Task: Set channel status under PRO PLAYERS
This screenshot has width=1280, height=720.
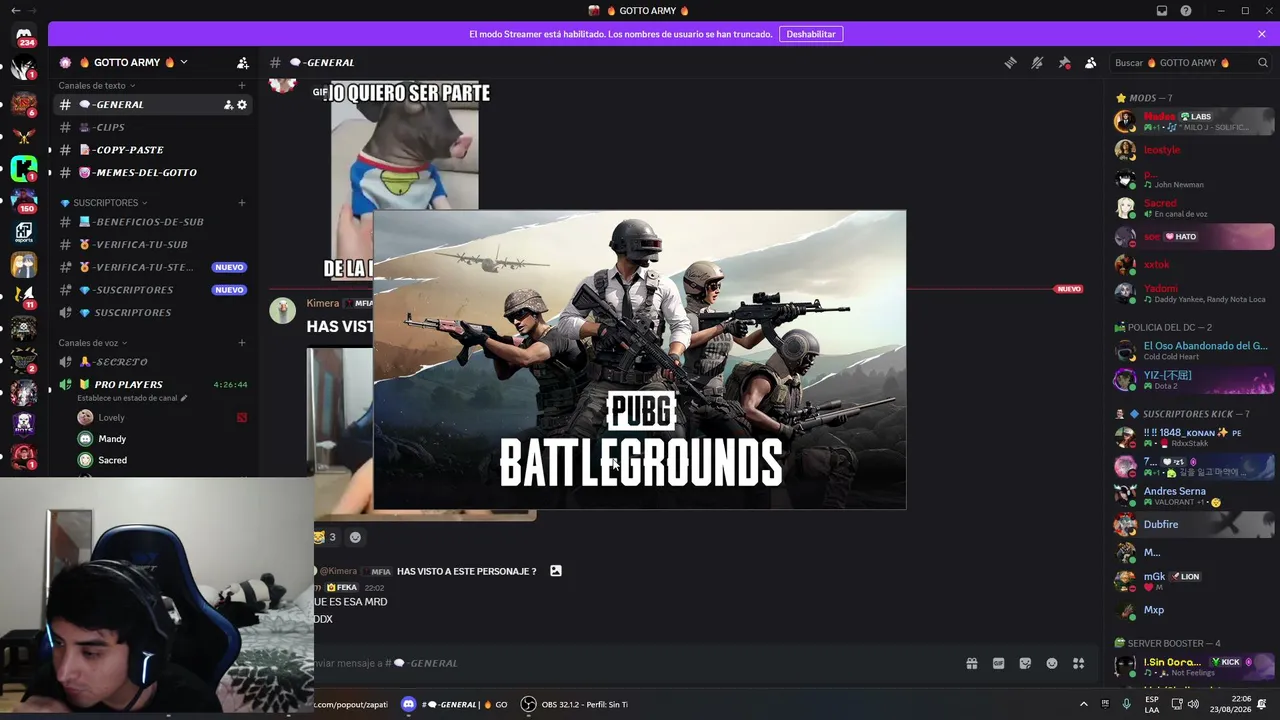Action: coord(132,398)
